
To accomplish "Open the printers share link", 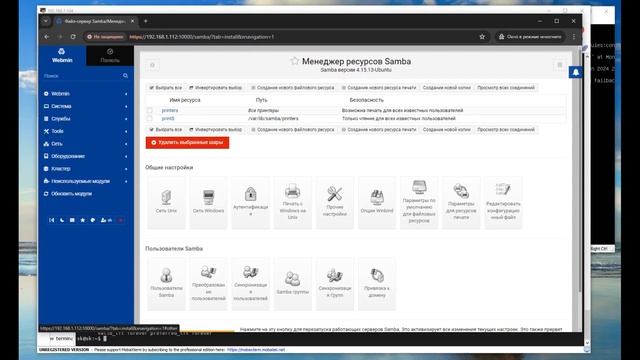I will (x=170, y=110).
